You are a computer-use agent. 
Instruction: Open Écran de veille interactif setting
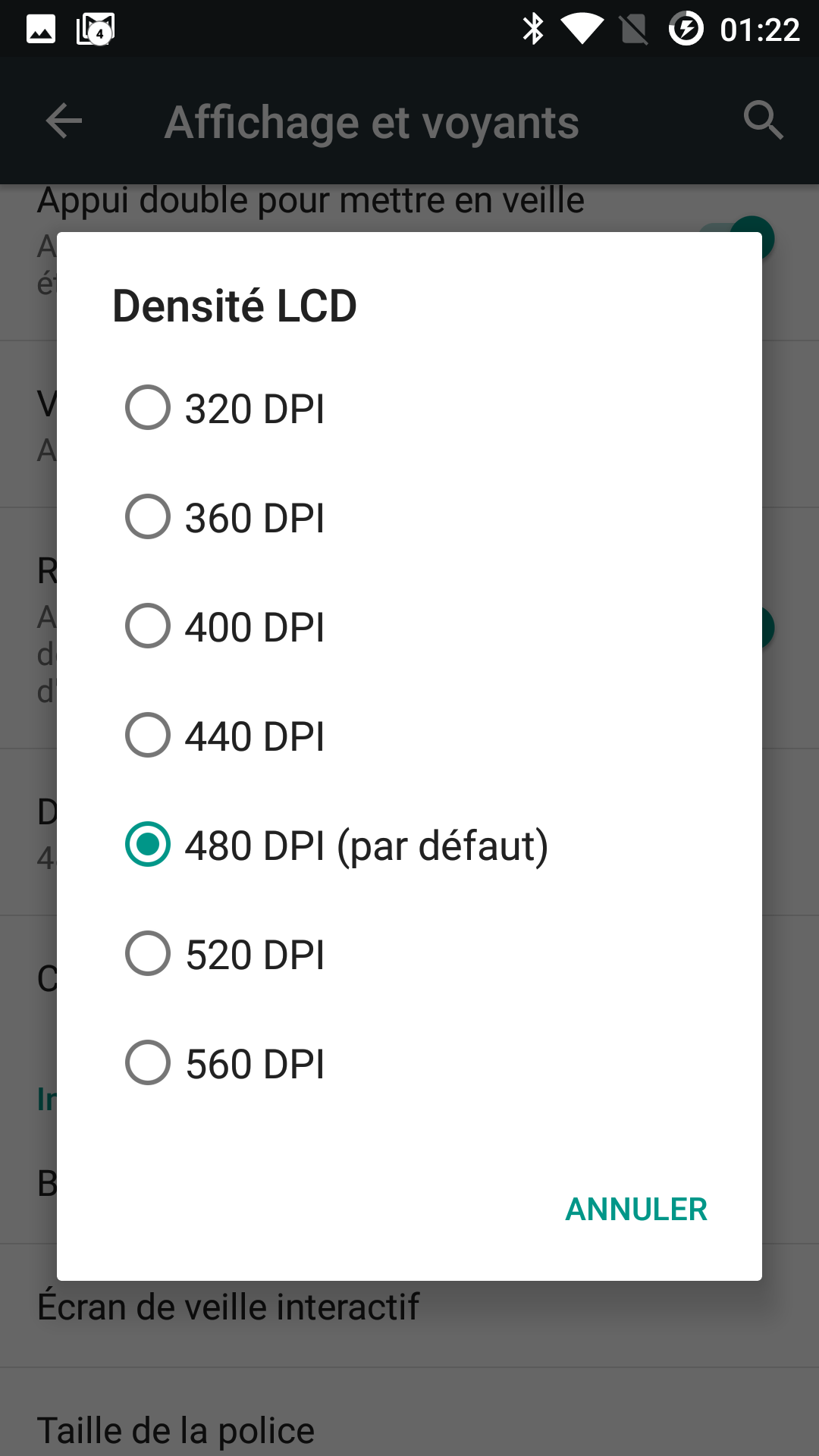(227, 1307)
